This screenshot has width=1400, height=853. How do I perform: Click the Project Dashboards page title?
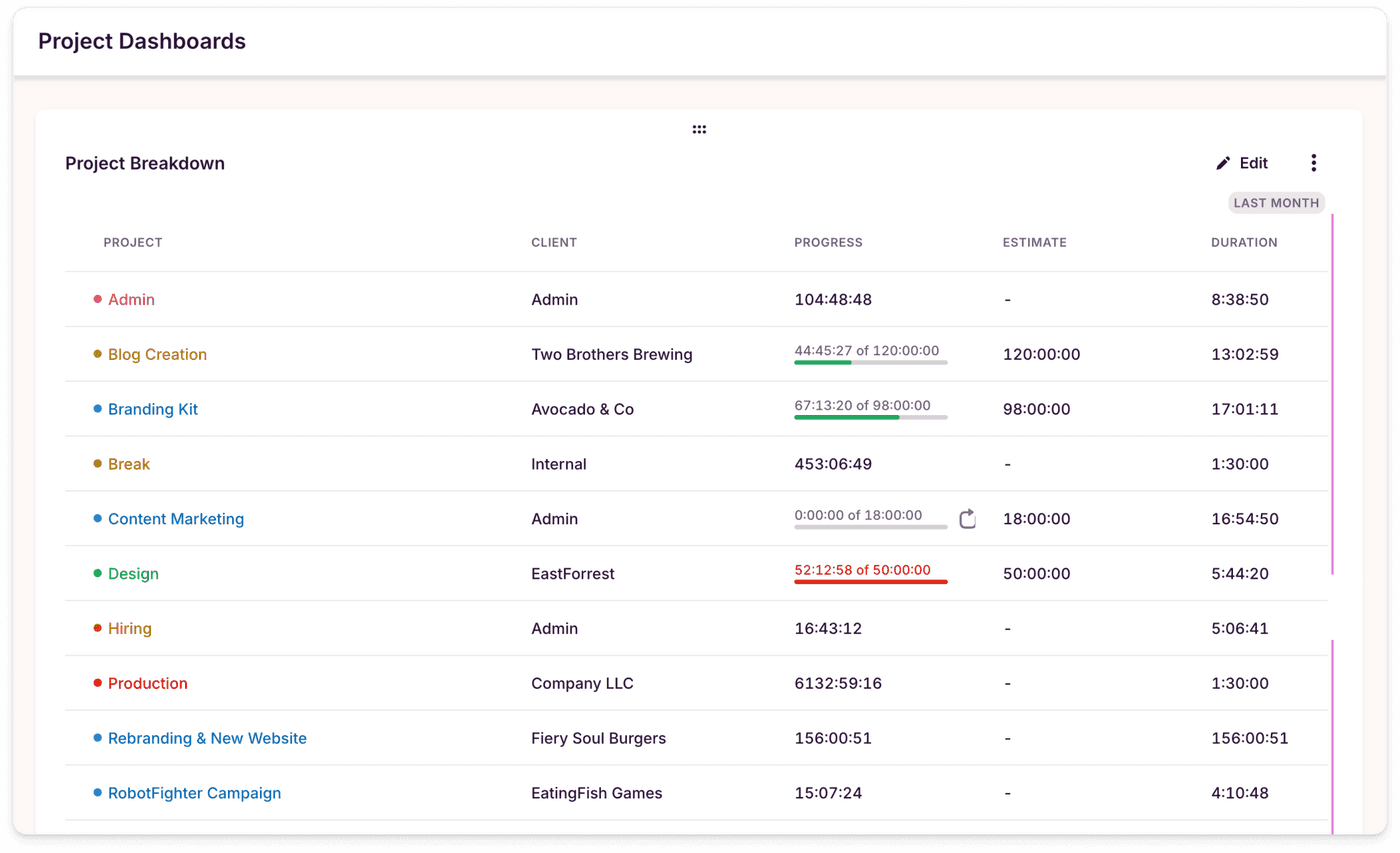pos(142,41)
